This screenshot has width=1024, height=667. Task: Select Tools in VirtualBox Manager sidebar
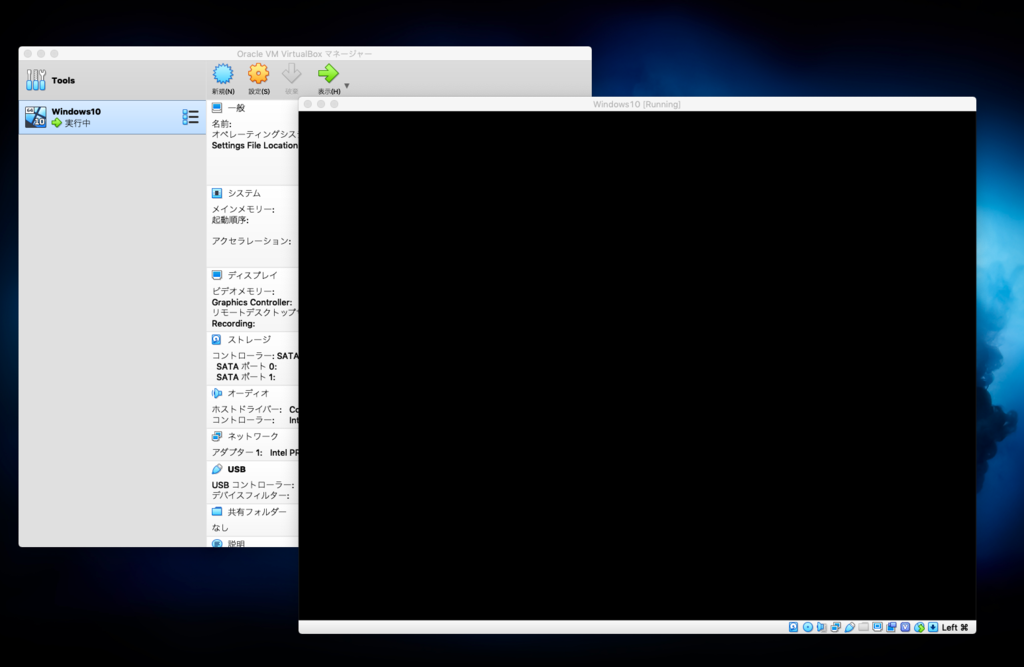[x=112, y=80]
